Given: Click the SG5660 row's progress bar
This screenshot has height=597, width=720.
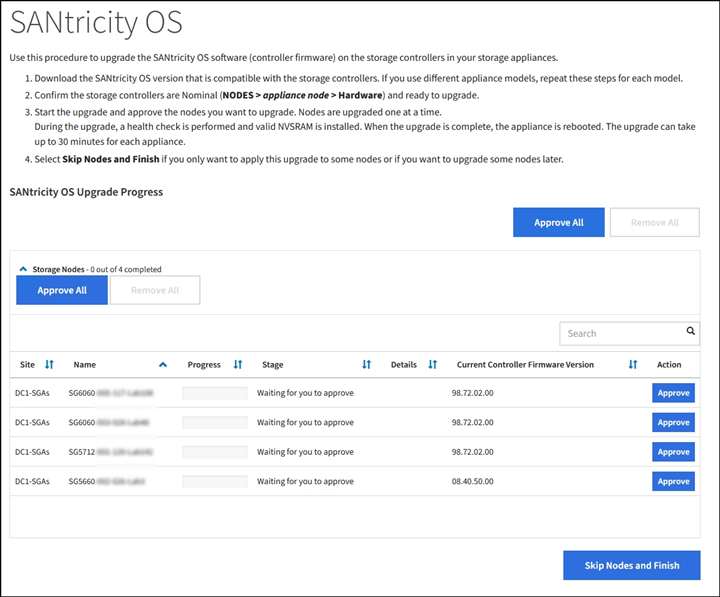Looking at the screenshot, I should pyautogui.click(x=215, y=482).
